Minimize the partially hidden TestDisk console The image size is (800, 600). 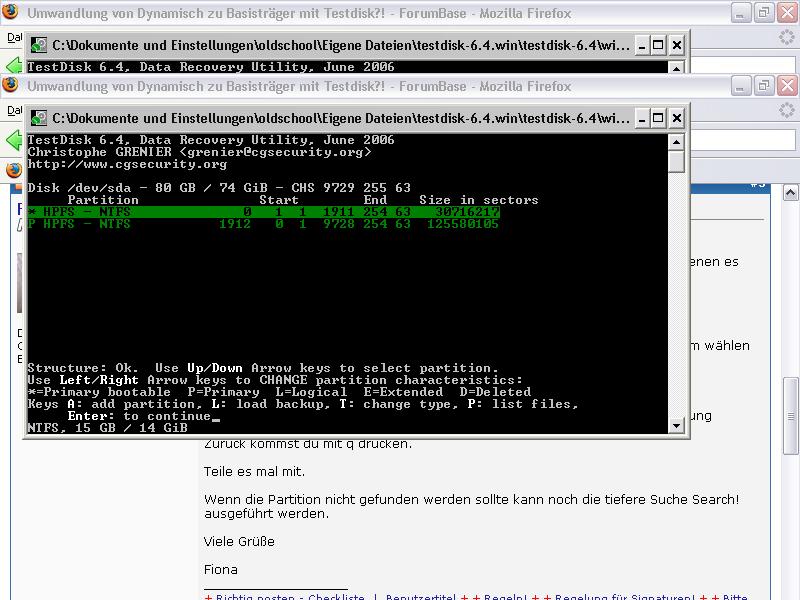(642, 45)
